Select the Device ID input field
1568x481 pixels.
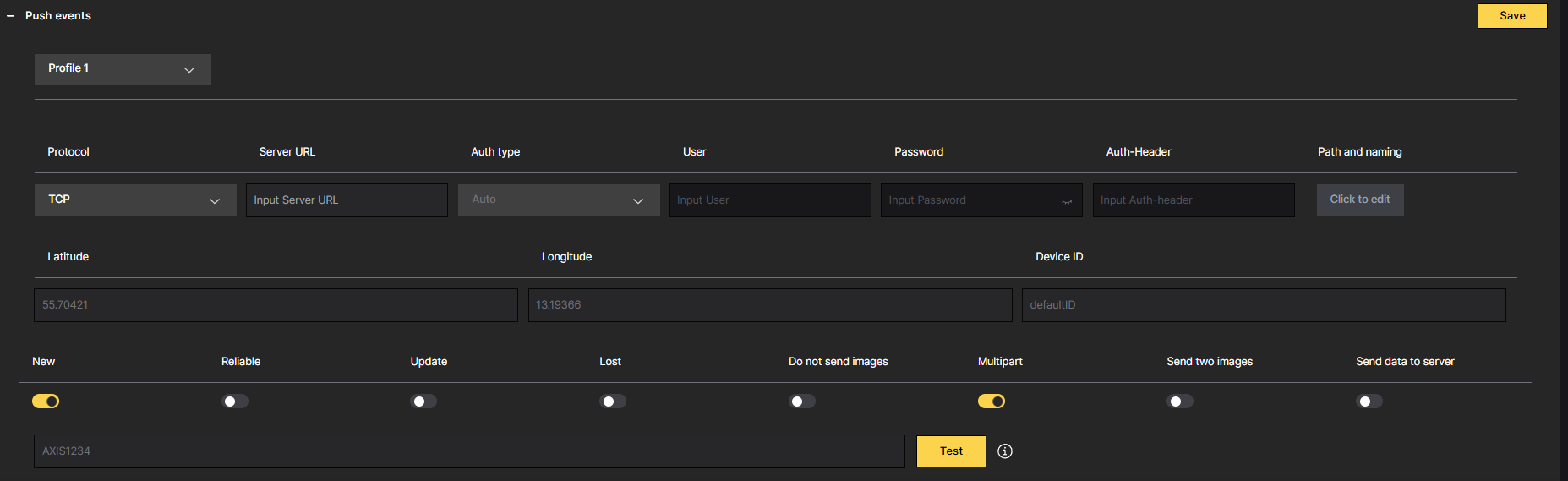tap(1263, 305)
